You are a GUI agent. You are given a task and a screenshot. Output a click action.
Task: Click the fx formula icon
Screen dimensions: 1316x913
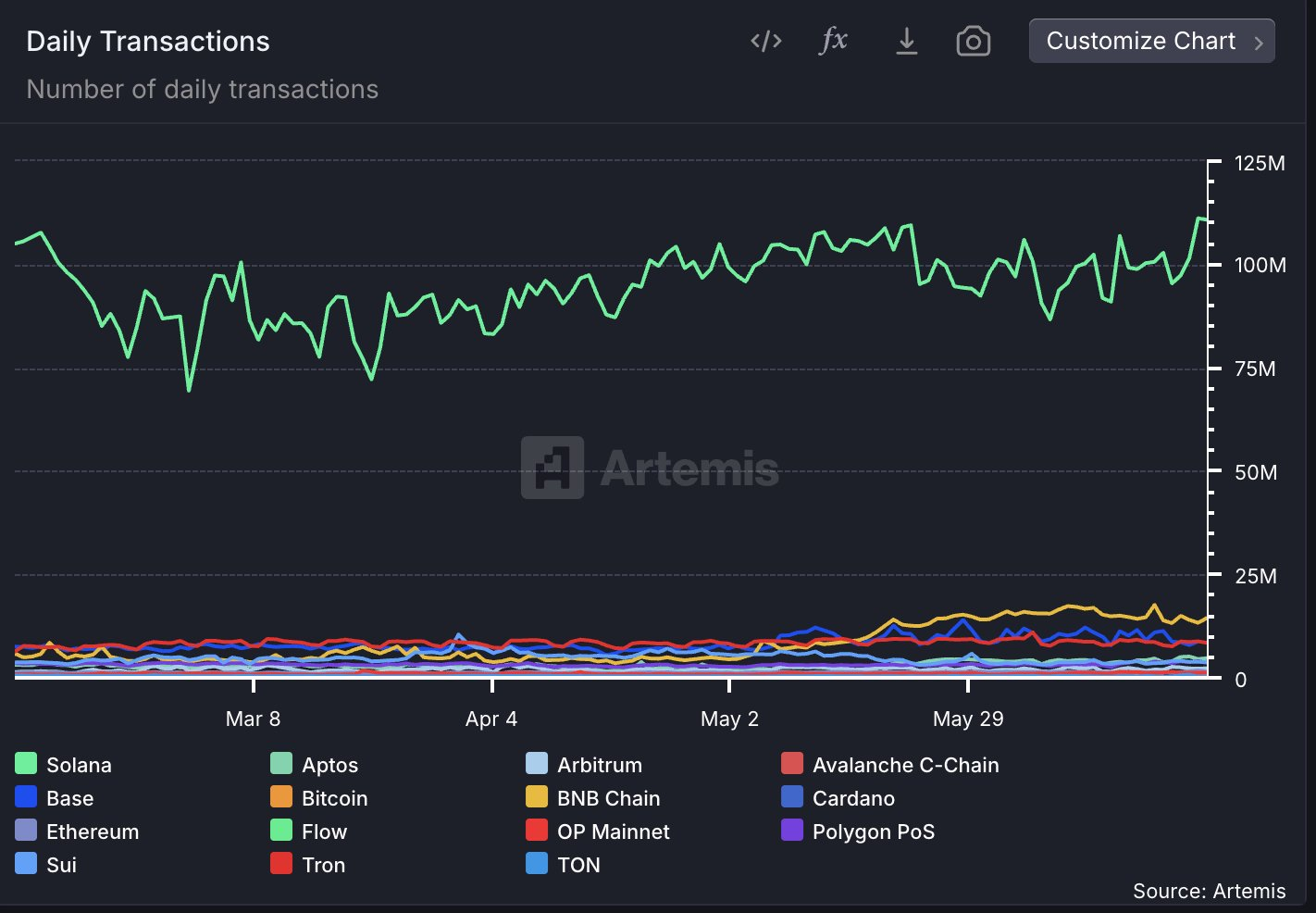coord(833,40)
